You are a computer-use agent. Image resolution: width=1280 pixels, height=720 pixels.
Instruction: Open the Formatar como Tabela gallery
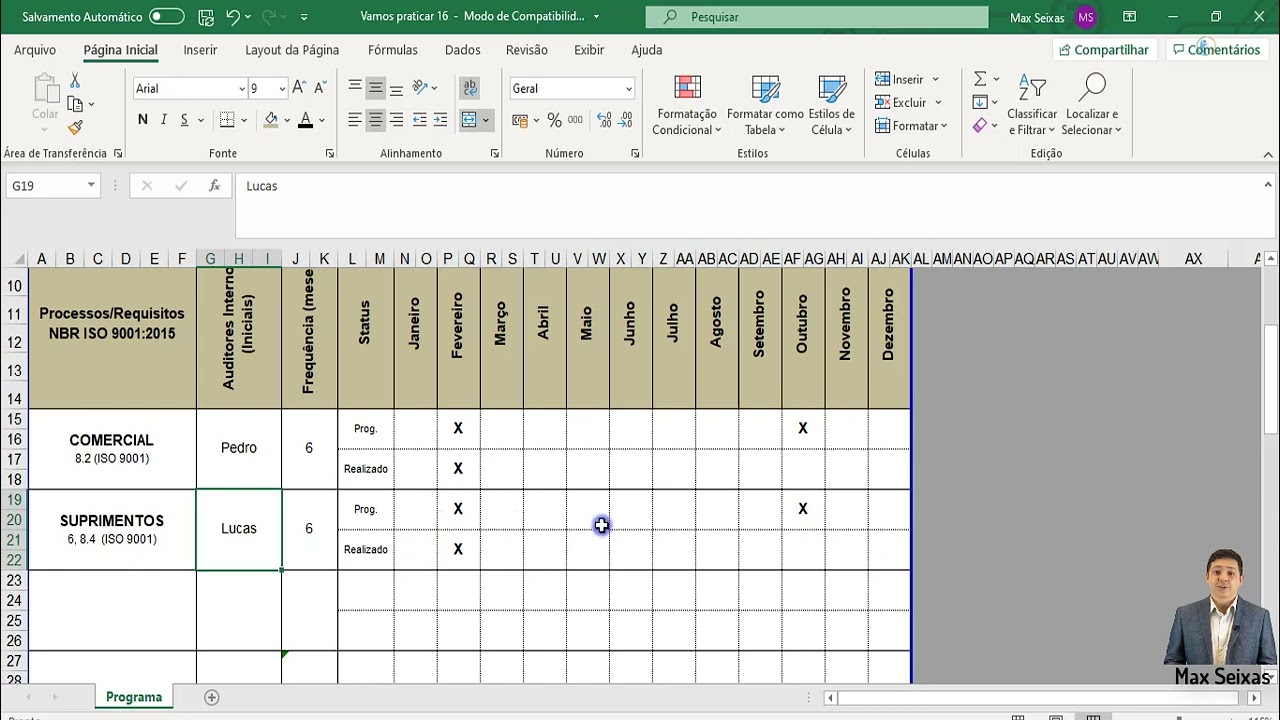(x=765, y=105)
